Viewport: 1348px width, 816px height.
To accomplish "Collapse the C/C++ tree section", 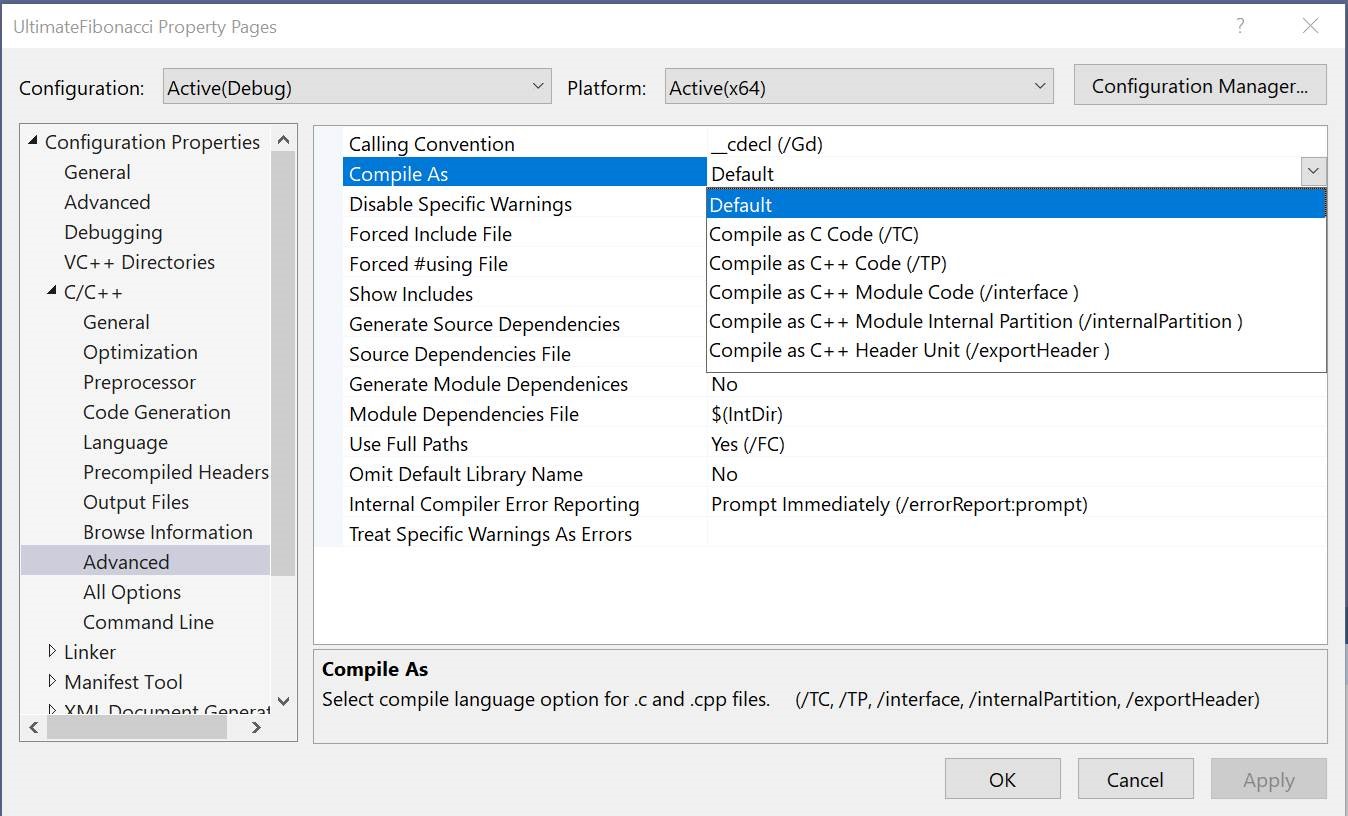I will [x=50, y=292].
